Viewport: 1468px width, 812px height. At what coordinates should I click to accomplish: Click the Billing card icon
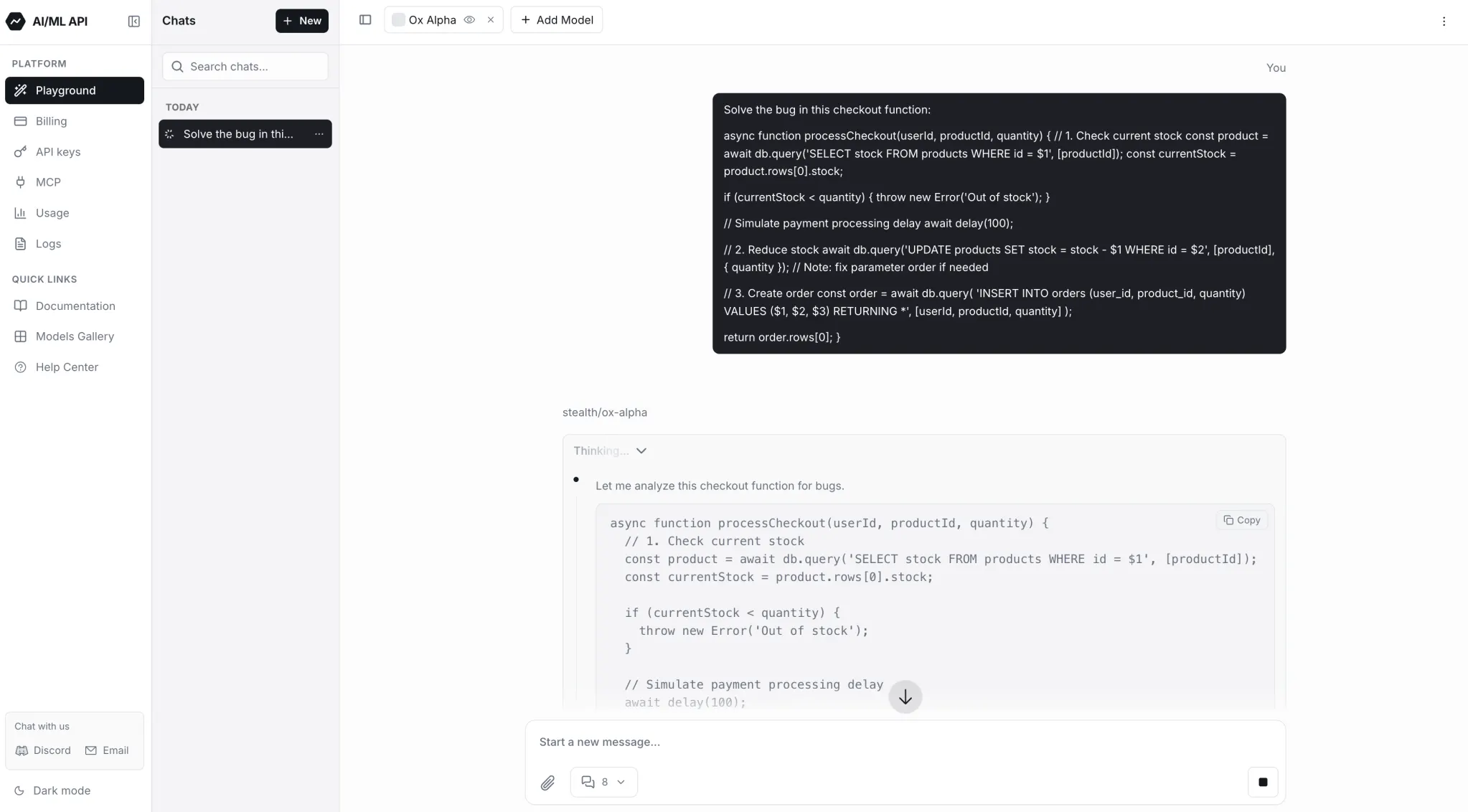(x=21, y=121)
